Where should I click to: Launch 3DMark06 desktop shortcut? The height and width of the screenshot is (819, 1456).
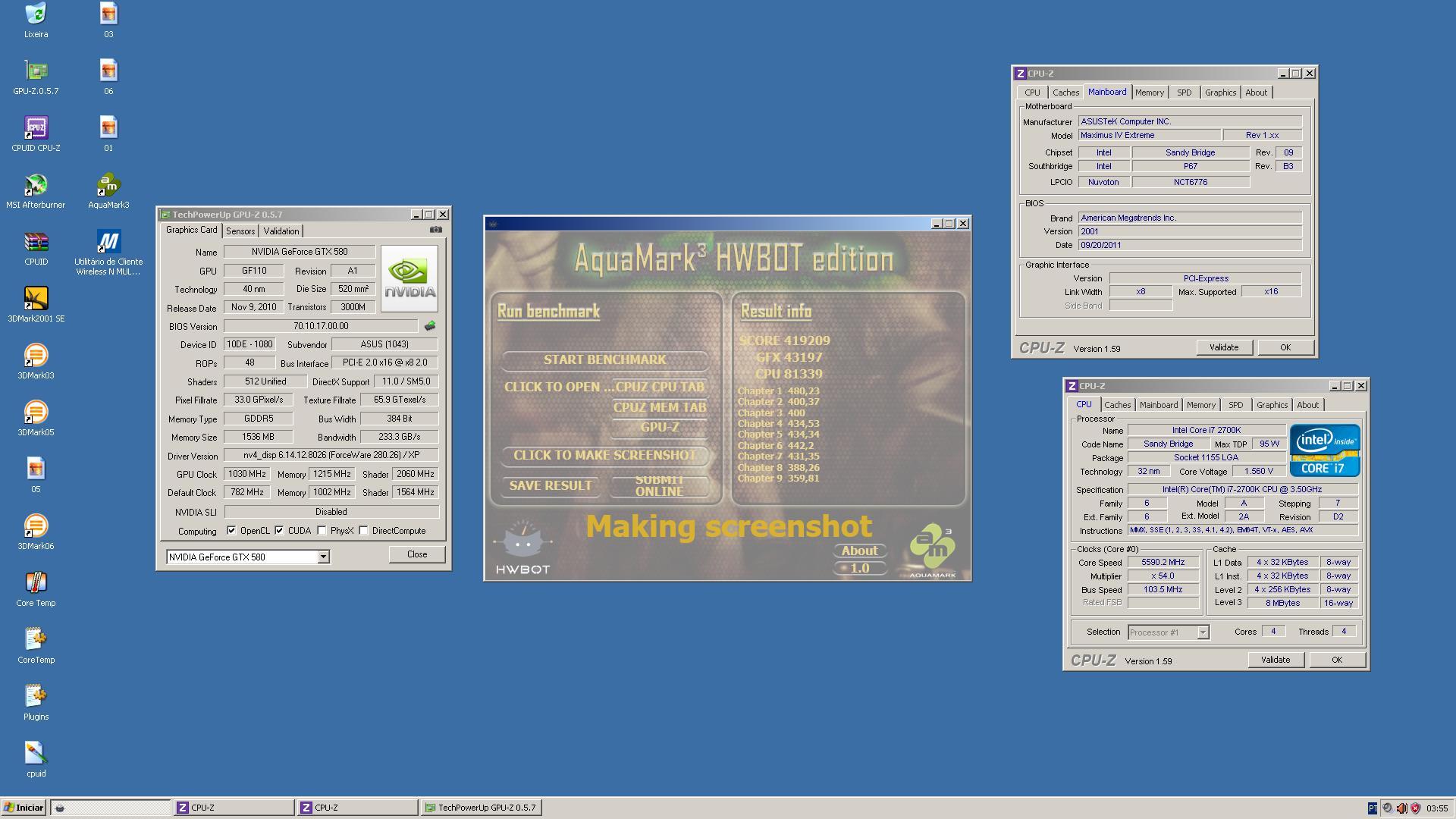[36, 532]
